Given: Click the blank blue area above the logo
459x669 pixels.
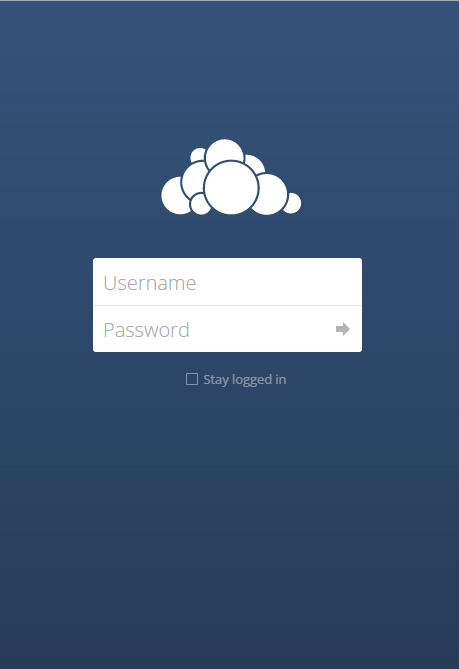Looking at the screenshot, I should (230, 68).
